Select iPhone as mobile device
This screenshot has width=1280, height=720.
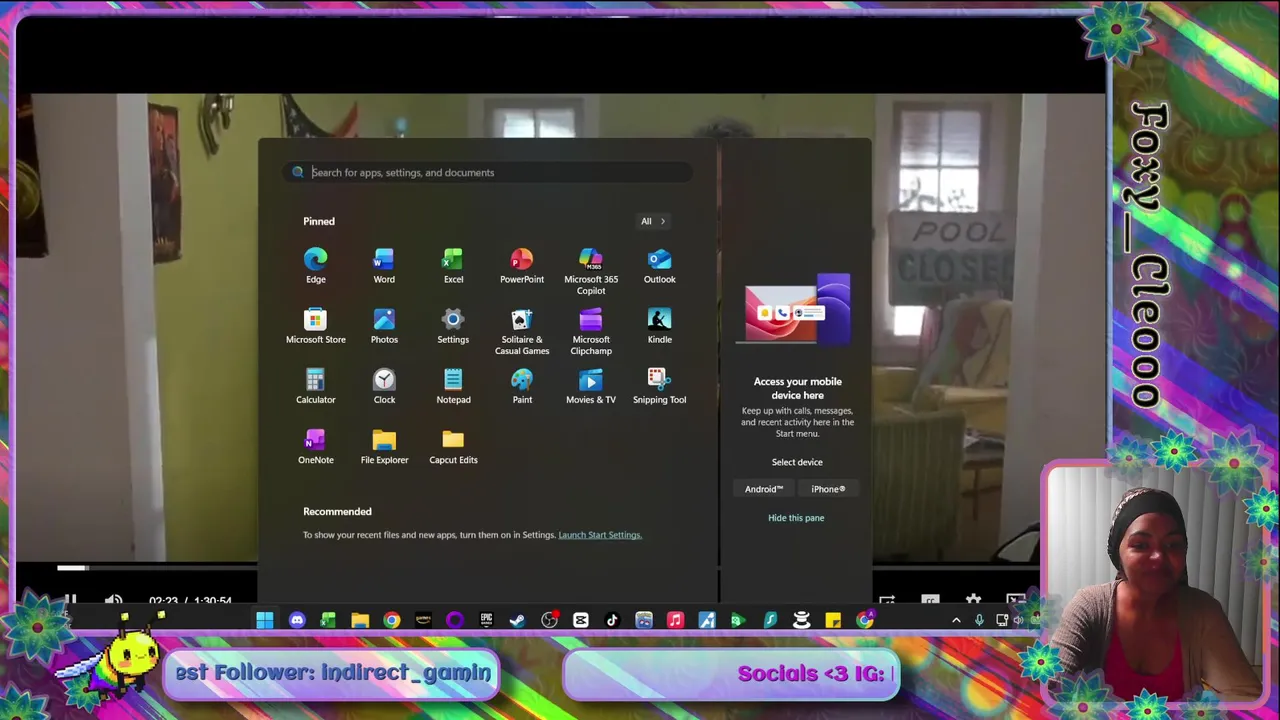[828, 489]
